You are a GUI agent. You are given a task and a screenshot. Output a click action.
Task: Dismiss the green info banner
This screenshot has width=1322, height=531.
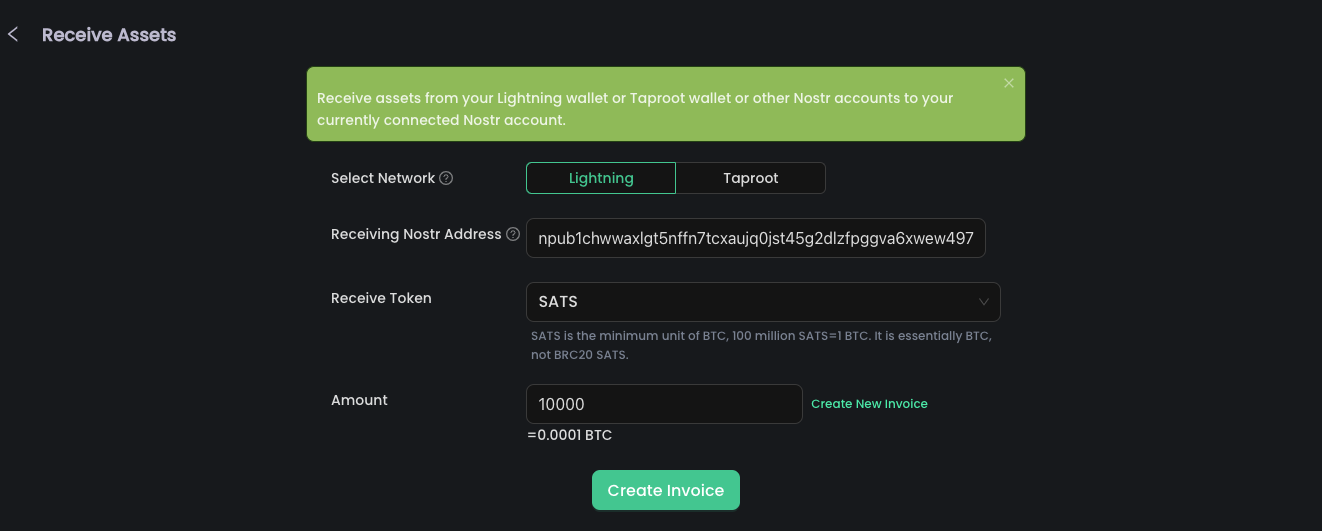[1009, 83]
